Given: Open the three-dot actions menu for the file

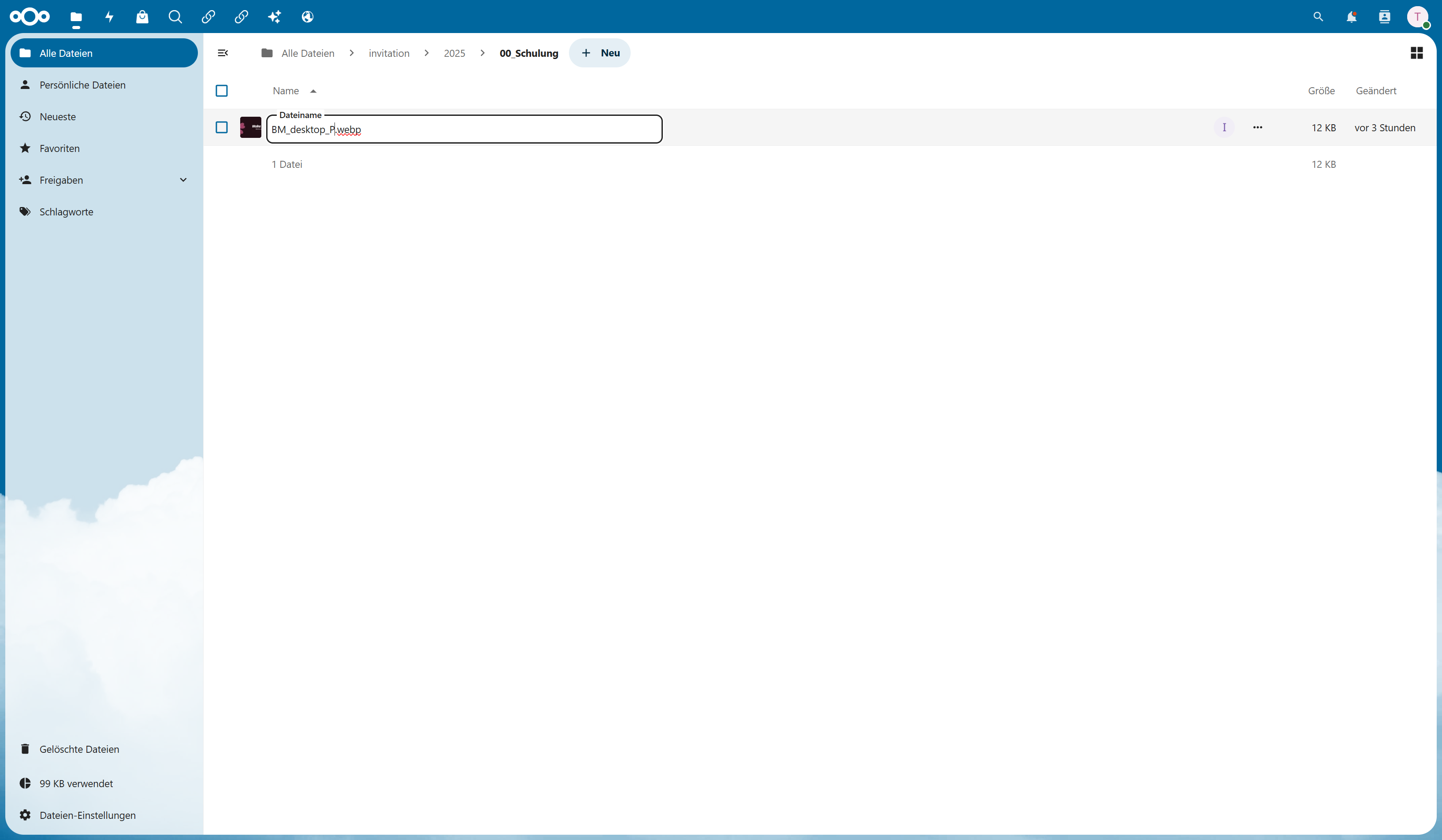Looking at the screenshot, I should coord(1257,127).
